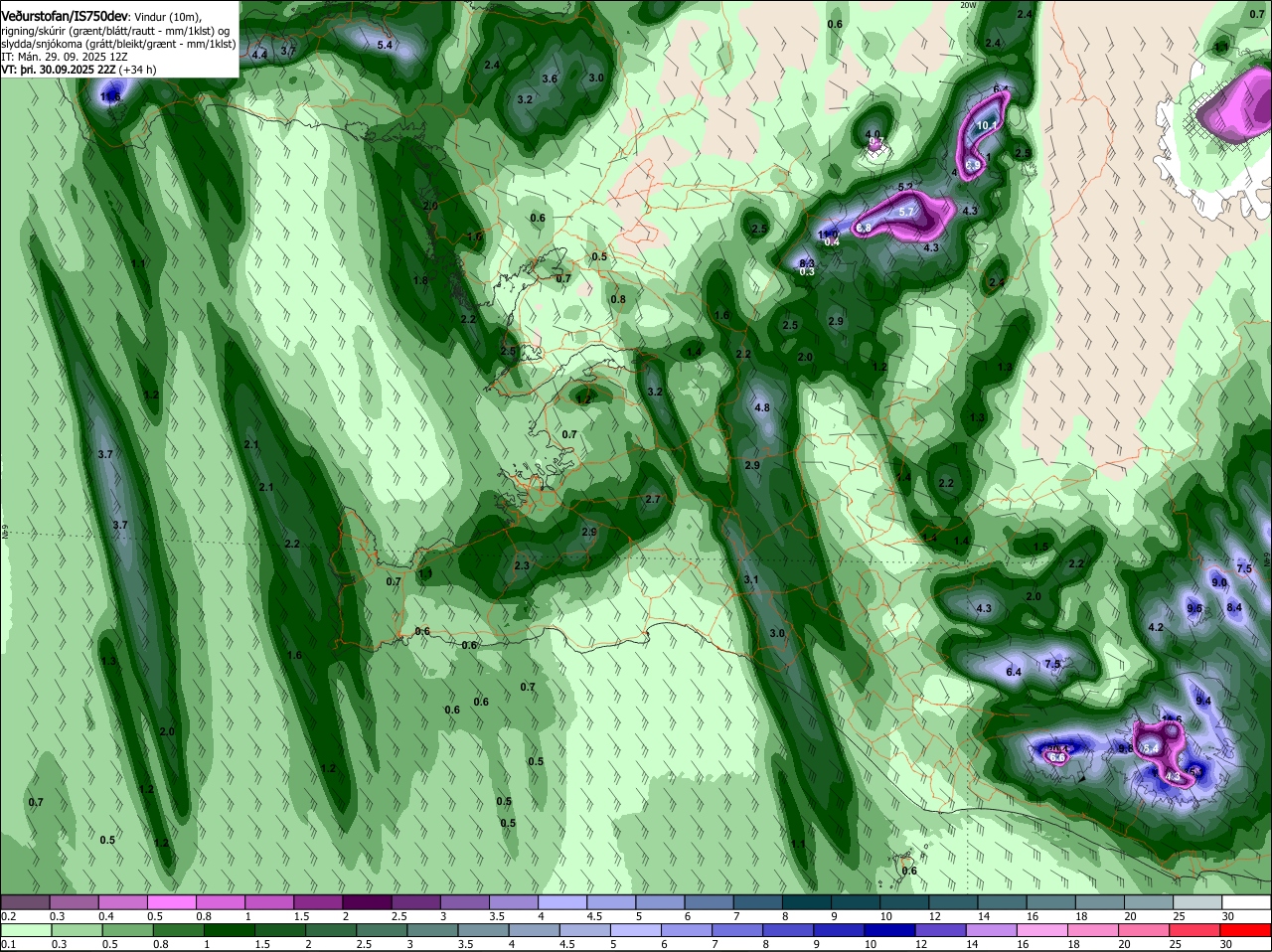Pick the pale grey 25 swatch in the snow scale
Image resolution: width=1272 pixels, height=952 pixels.
coord(1197,902)
